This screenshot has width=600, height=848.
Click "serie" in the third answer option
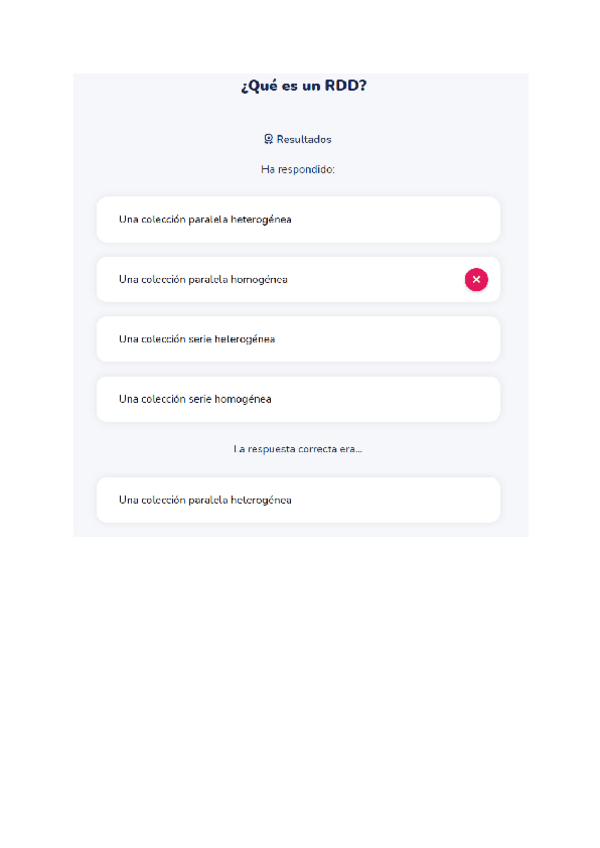pyautogui.click(x=200, y=339)
